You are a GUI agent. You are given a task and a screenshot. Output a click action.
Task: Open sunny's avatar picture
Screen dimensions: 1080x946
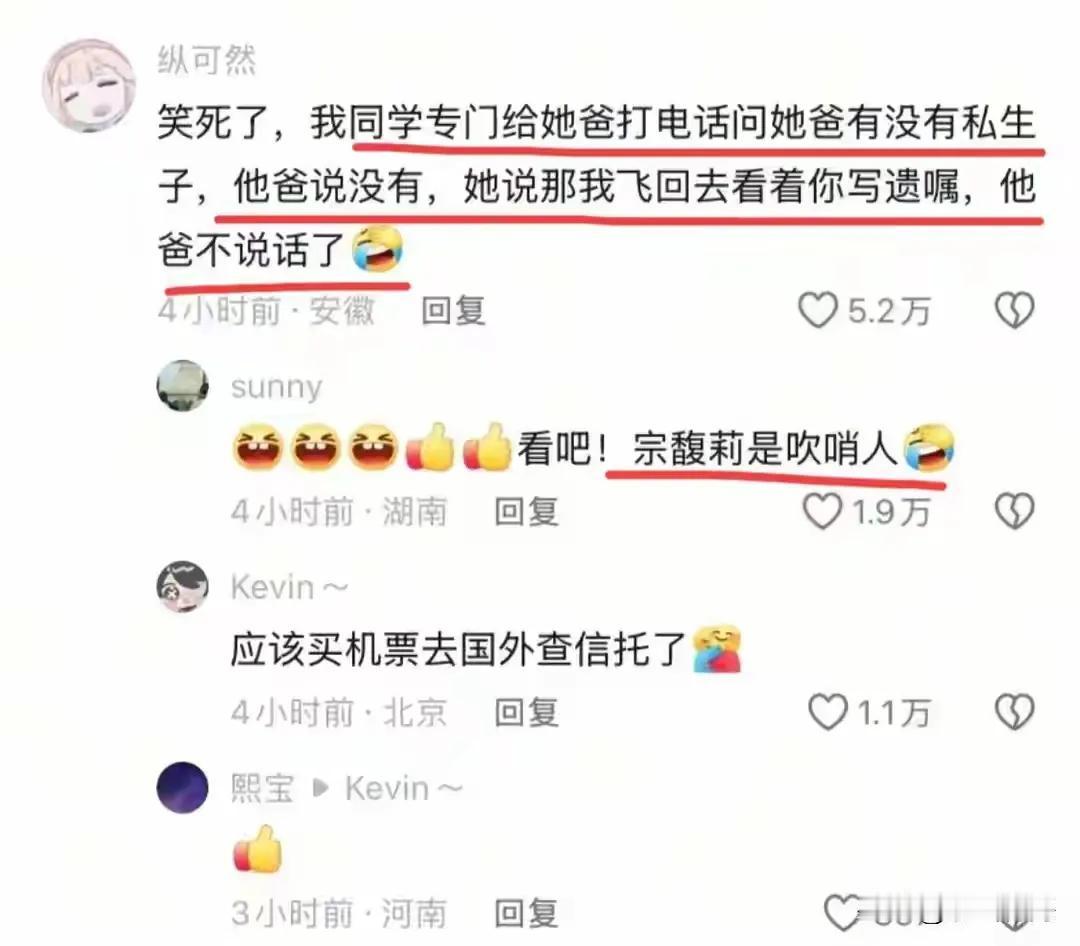pos(183,385)
